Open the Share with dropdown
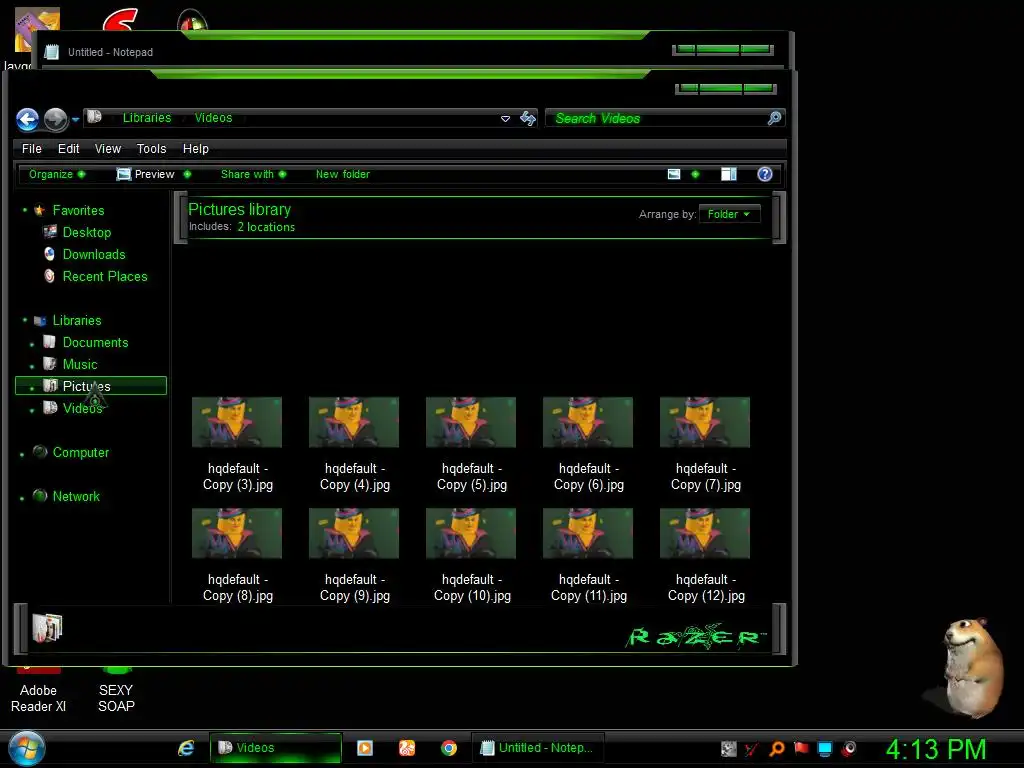The height and width of the screenshot is (768, 1024). 253,174
